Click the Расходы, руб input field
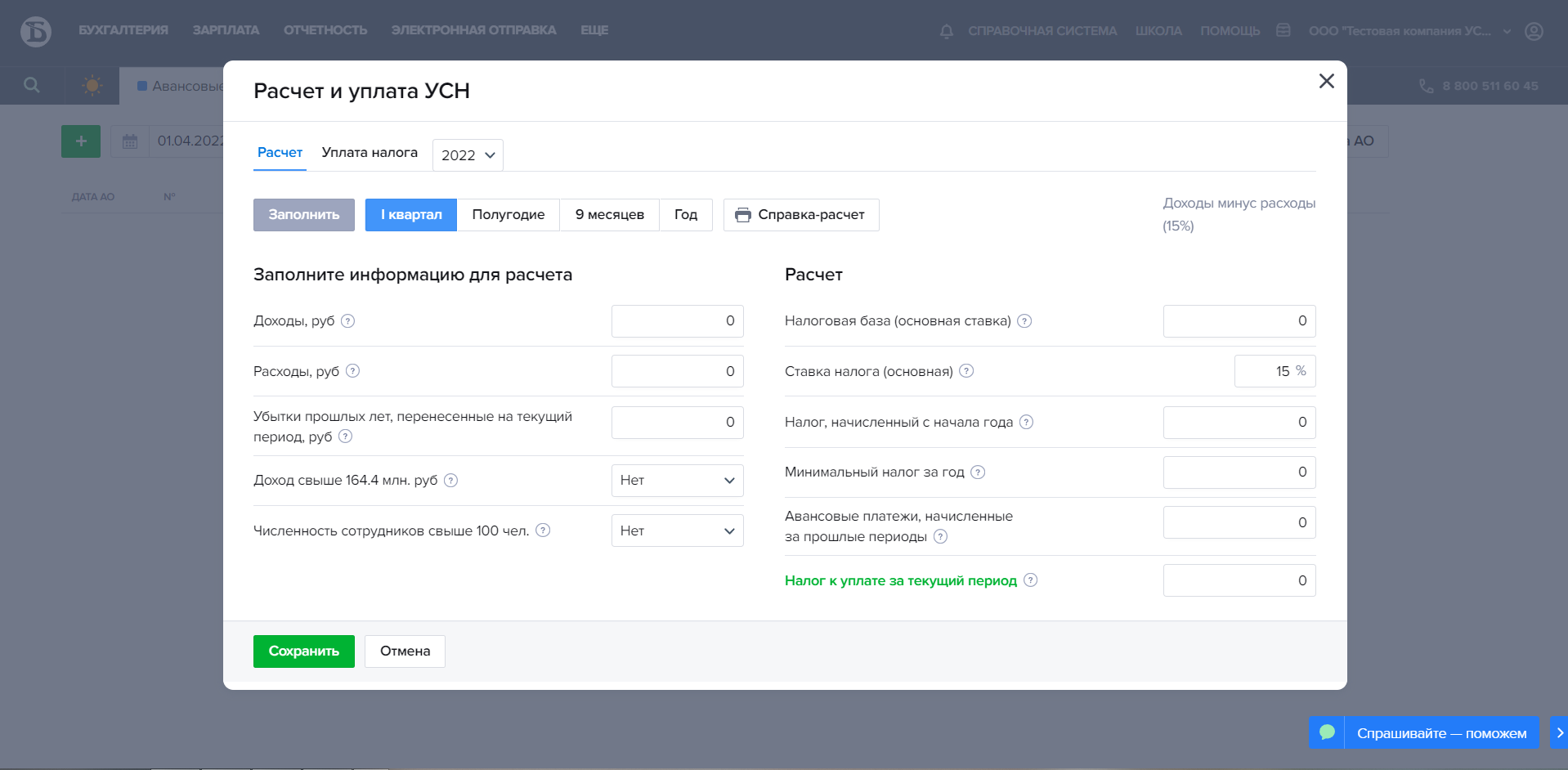The height and width of the screenshot is (770, 1568). click(678, 371)
